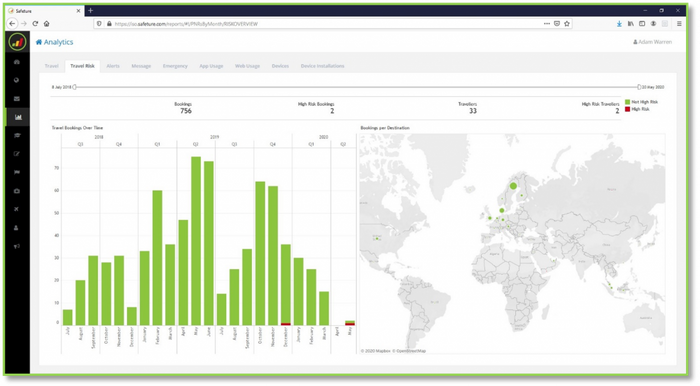The height and width of the screenshot is (386, 700).
Task: Switch to the Emergency tab
Action: [175, 66]
